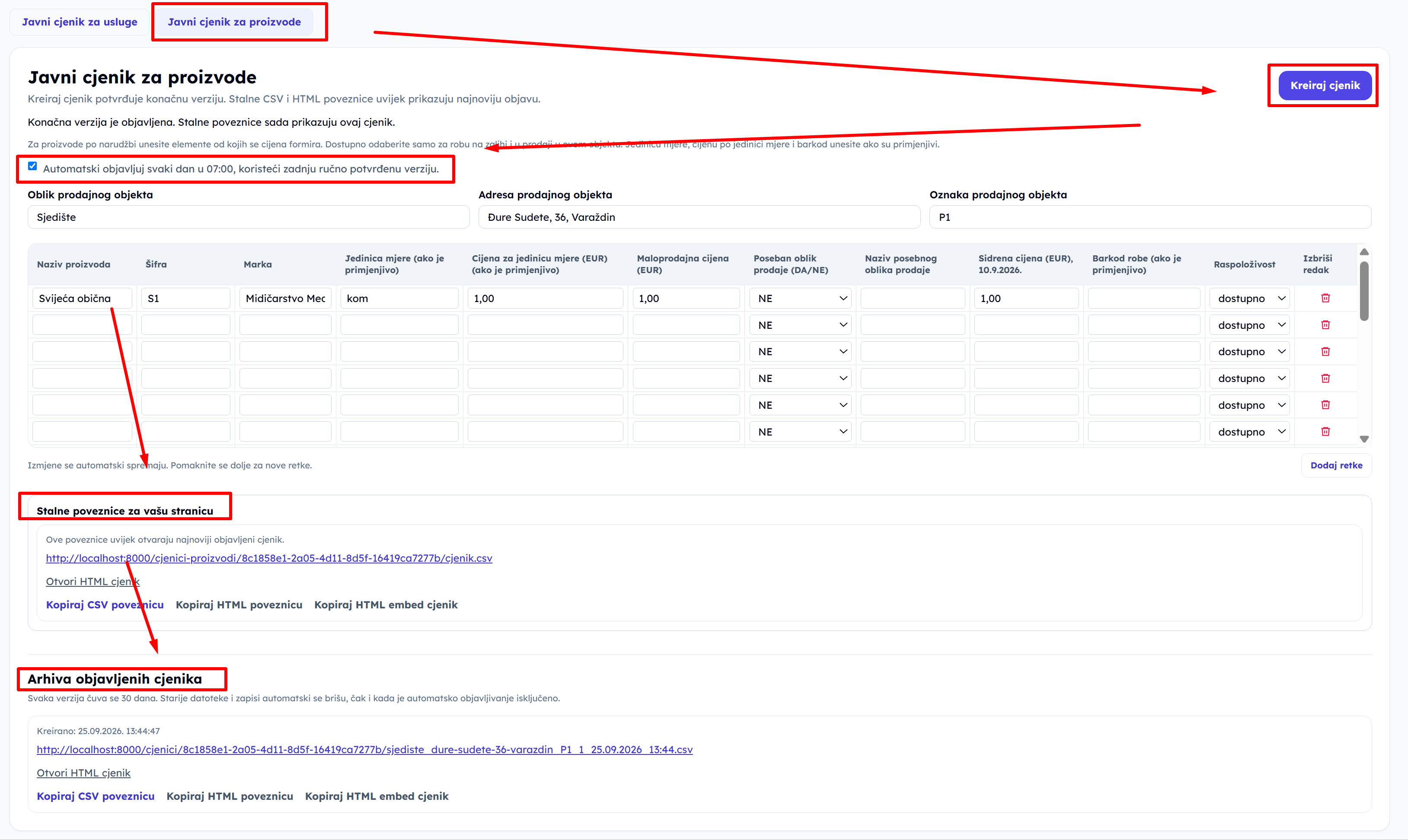The image size is (1408, 840).
Task: Click table scrollbar down arrow
Action: point(1364,439)
